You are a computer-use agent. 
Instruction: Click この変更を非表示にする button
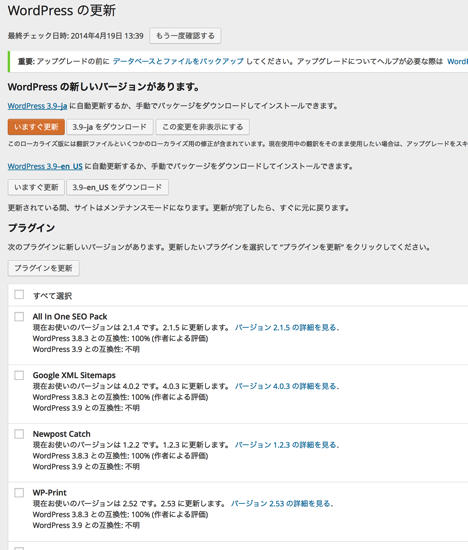tap(202, 127)
